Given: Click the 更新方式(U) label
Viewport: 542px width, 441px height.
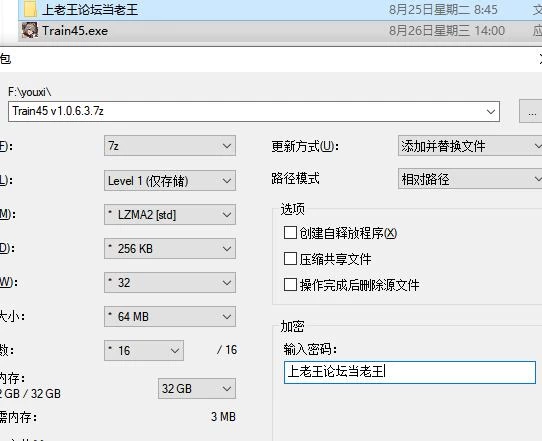Looking at the screenshot, I should click(x=305, y=146).
